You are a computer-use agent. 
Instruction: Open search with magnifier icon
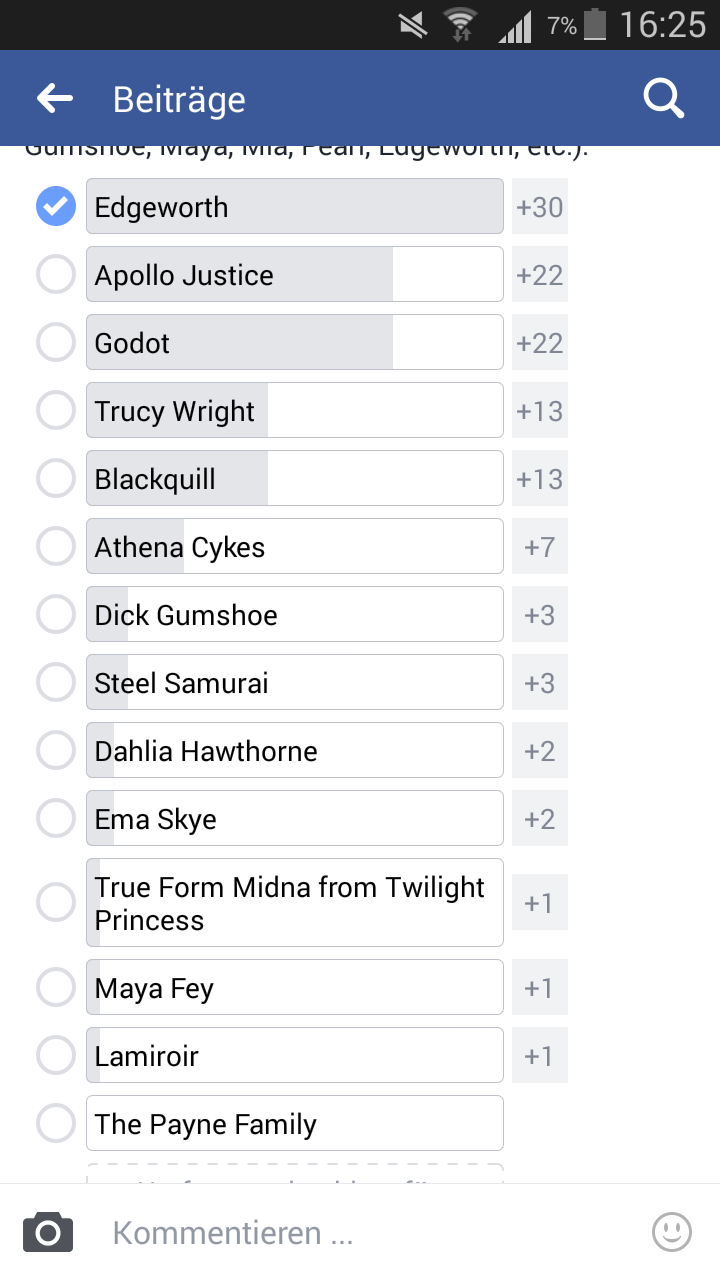[663, 98]
